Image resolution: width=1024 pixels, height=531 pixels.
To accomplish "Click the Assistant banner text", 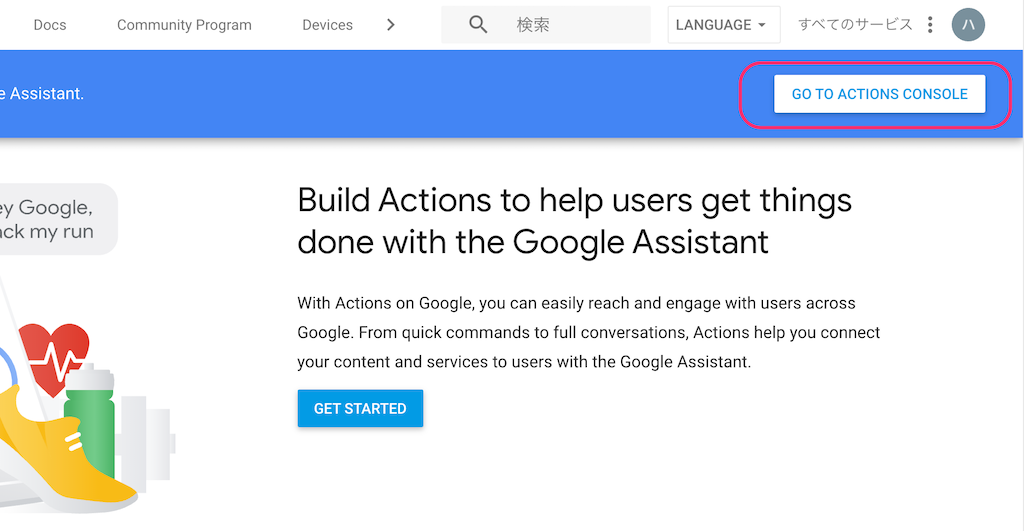I will 42,93.
